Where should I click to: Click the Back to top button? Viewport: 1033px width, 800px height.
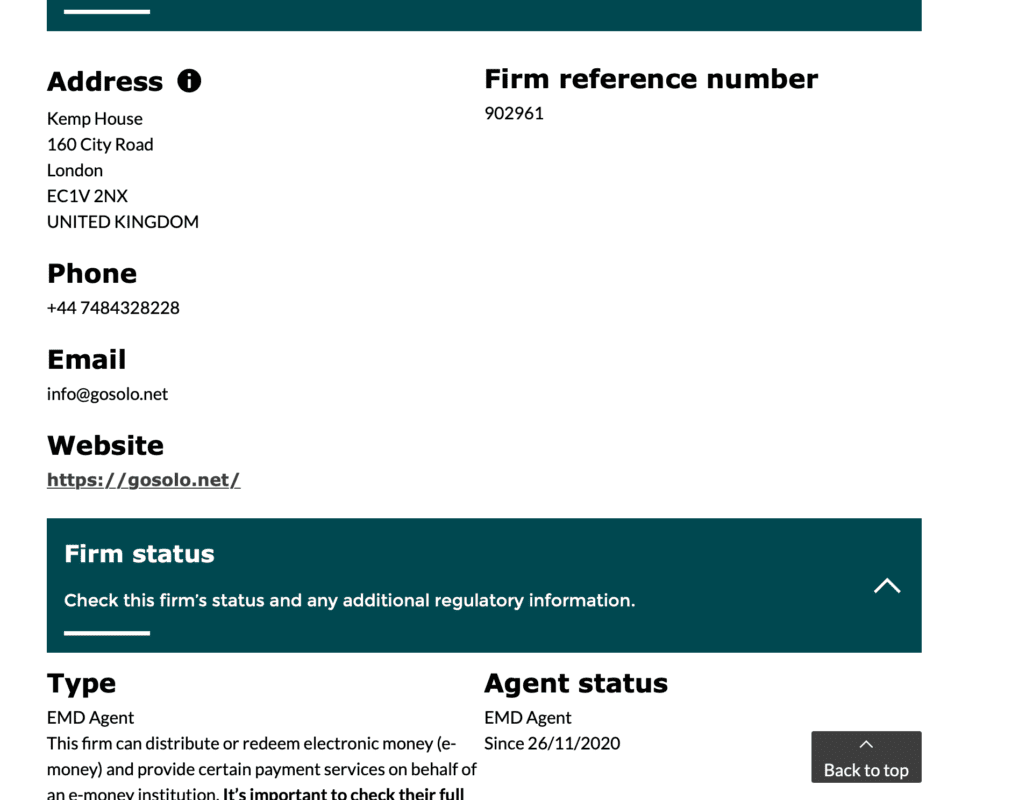(866, 757)
